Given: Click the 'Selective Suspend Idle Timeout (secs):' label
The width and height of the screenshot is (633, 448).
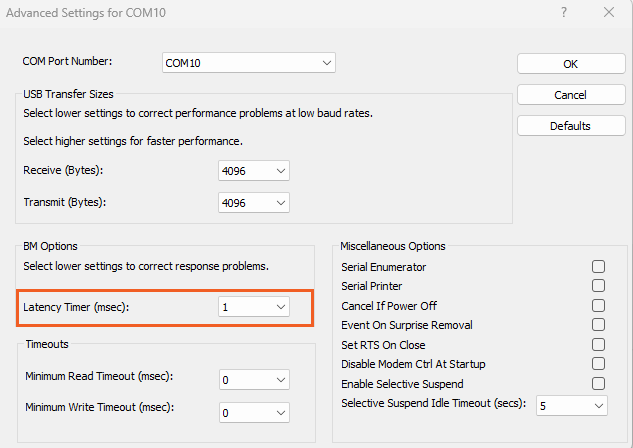Looking at the screenshot, I should pos(433,403).
